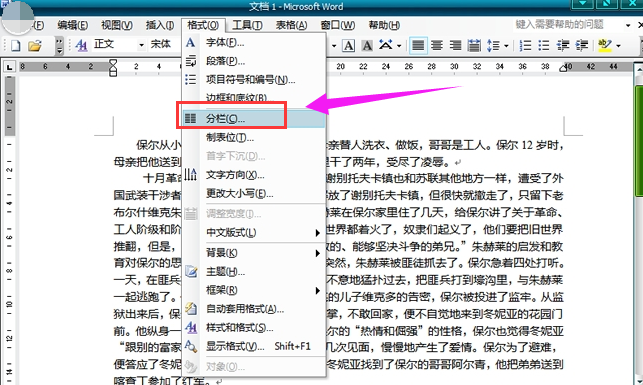Click the increase indent icon
643x385 pixels.
[x=581, y=45]
